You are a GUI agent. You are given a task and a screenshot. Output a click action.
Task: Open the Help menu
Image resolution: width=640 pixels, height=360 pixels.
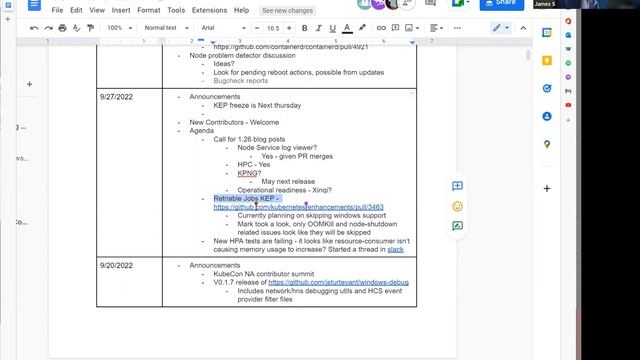pos(241,10)
